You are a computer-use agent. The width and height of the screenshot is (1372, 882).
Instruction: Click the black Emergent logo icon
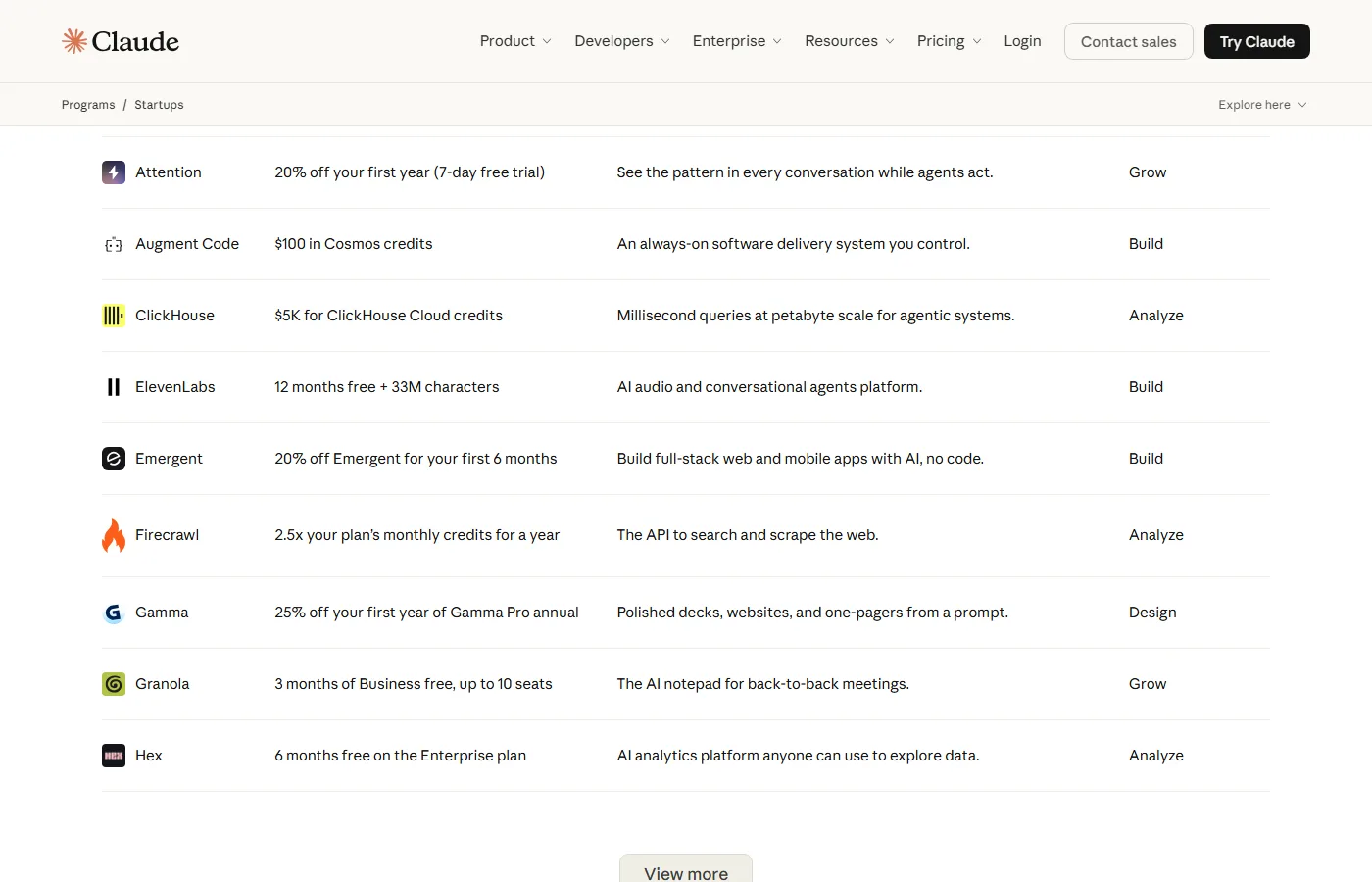114,459
